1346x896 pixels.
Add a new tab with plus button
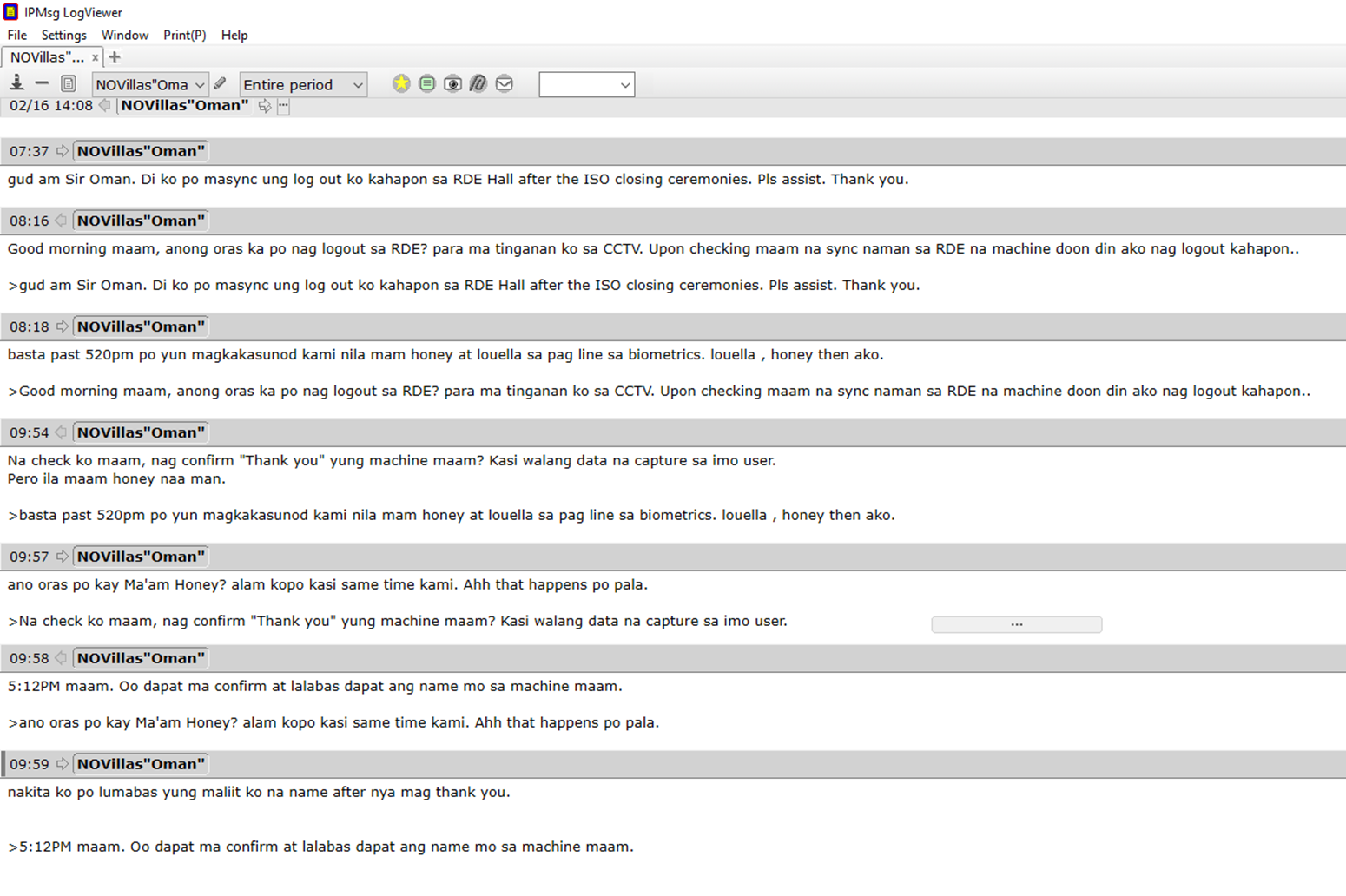pos(115,57)
